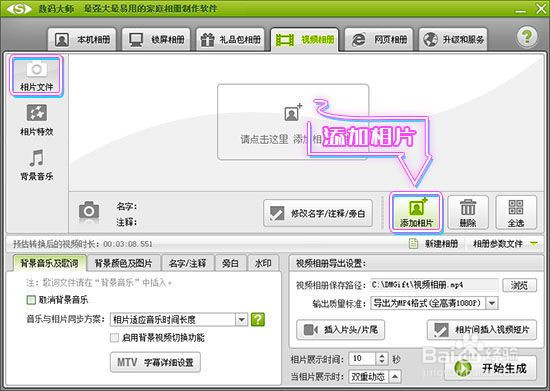
Task: Switch to 背景颜色及图片 settings tab
Action: (x=123, y=263)
